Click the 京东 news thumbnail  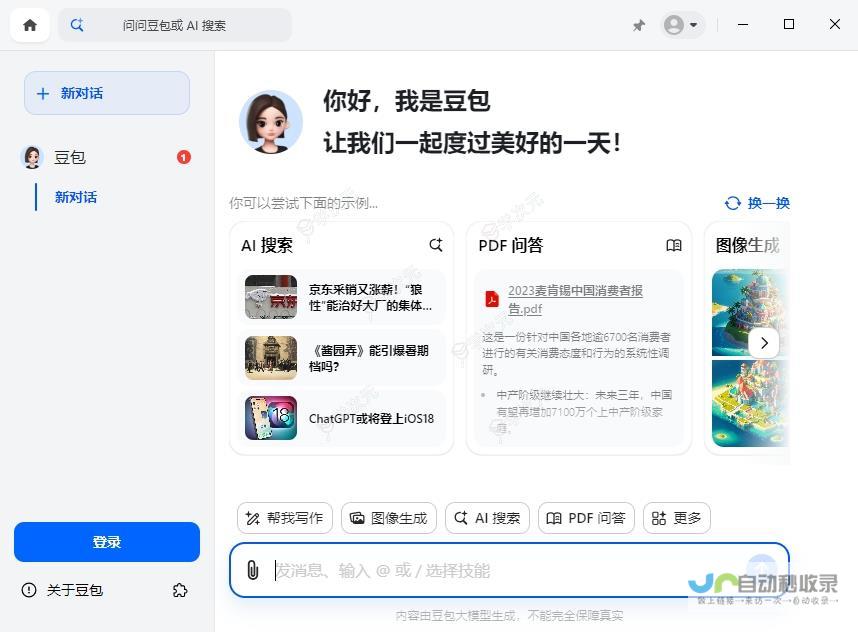pos(271,297)
